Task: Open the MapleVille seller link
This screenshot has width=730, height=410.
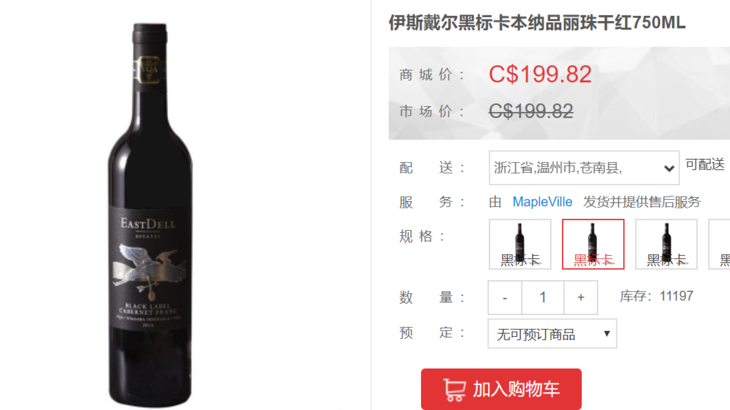Action: [x=542, y=202]
